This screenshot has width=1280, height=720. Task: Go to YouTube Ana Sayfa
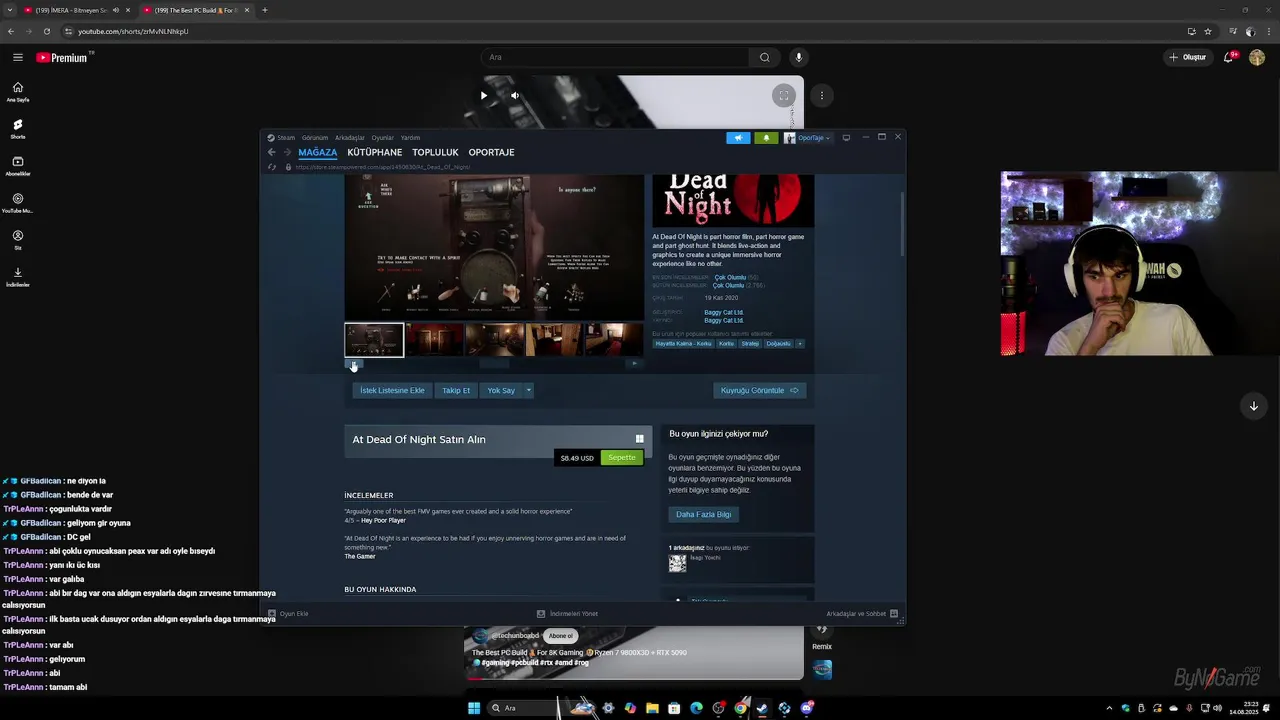[18, 92]
